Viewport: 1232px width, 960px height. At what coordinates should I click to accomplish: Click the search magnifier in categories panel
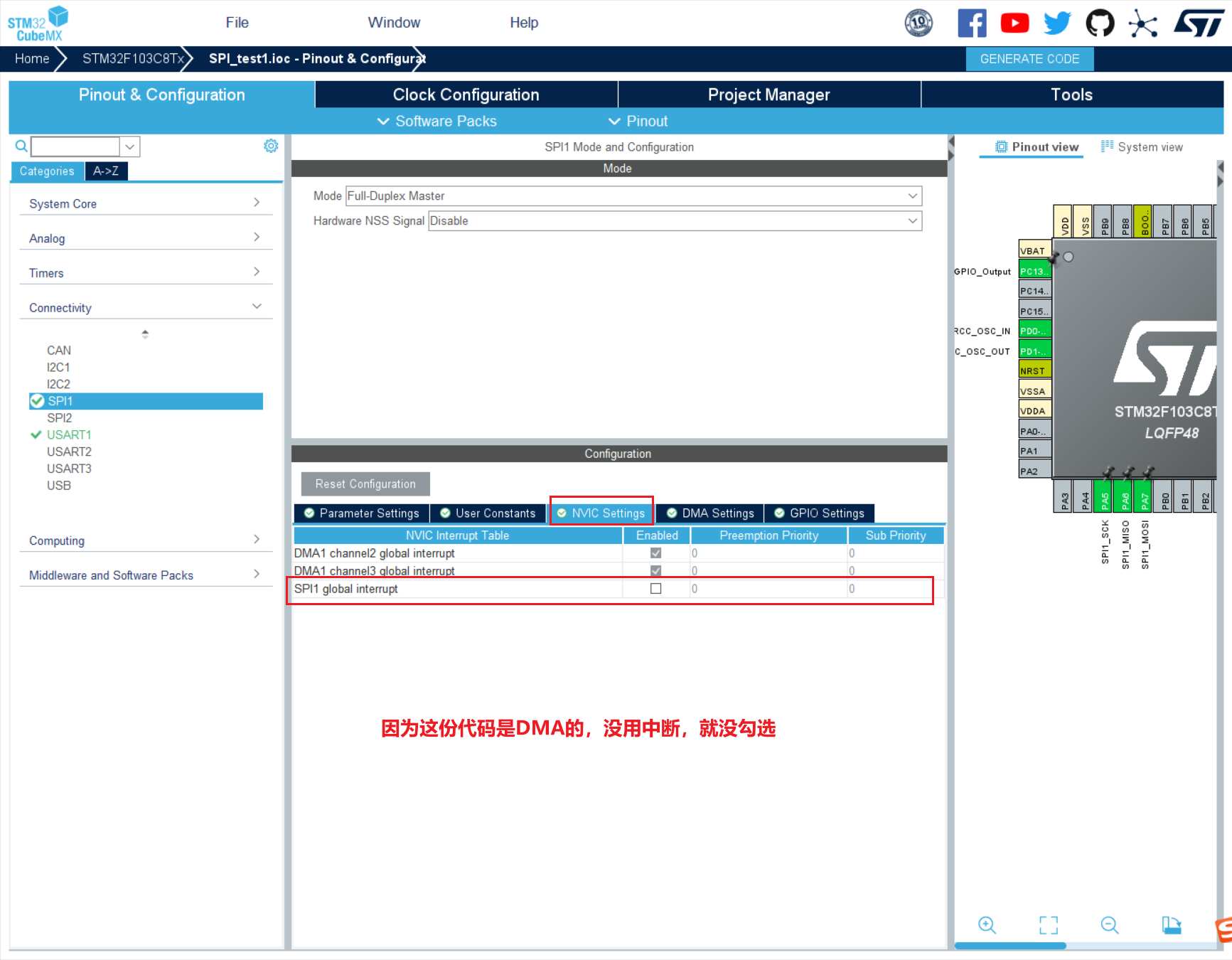coord(21,146)
